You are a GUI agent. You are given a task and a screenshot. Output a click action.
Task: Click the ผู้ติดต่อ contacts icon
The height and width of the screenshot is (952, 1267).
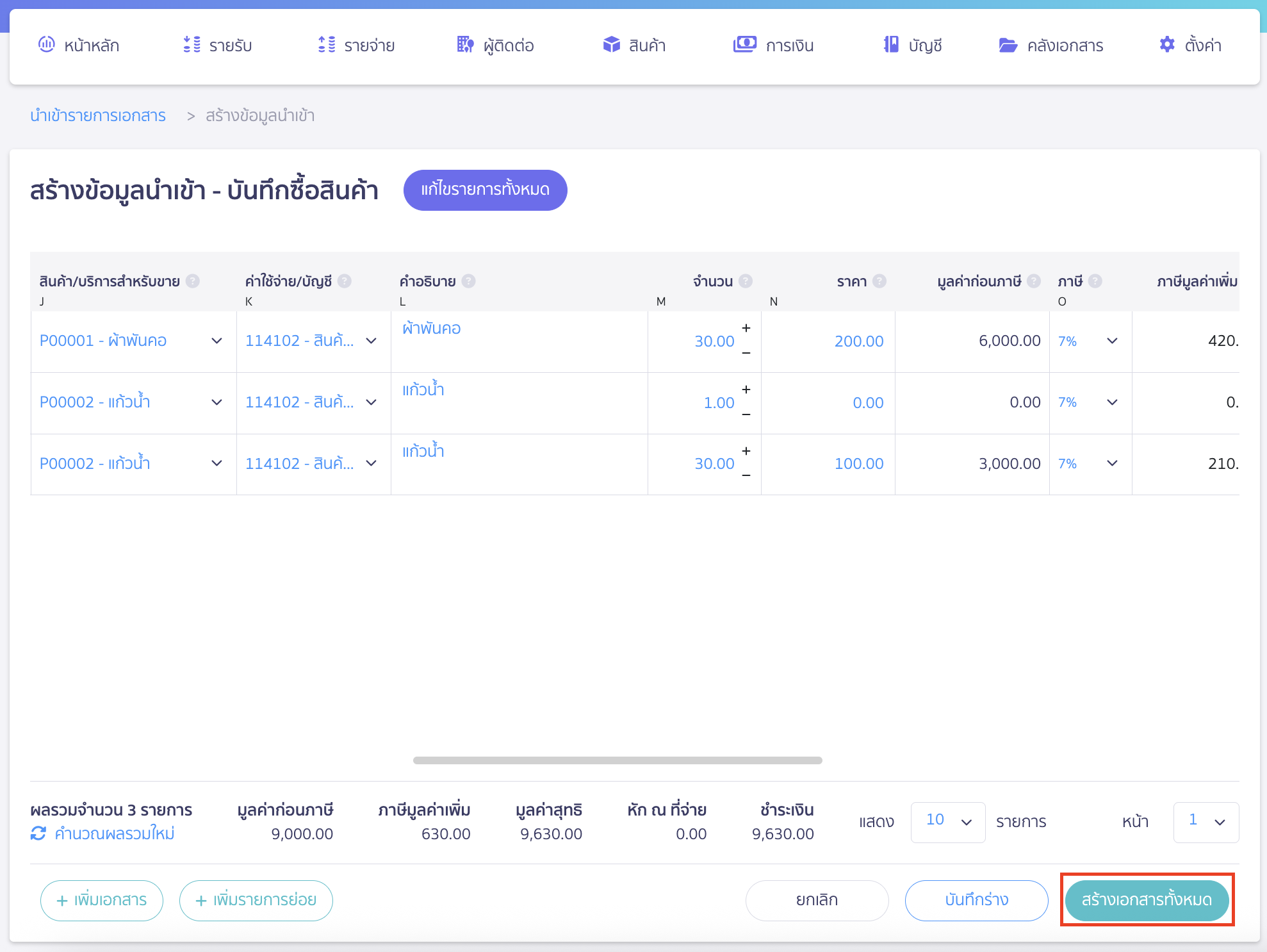[x=496, y=45]
